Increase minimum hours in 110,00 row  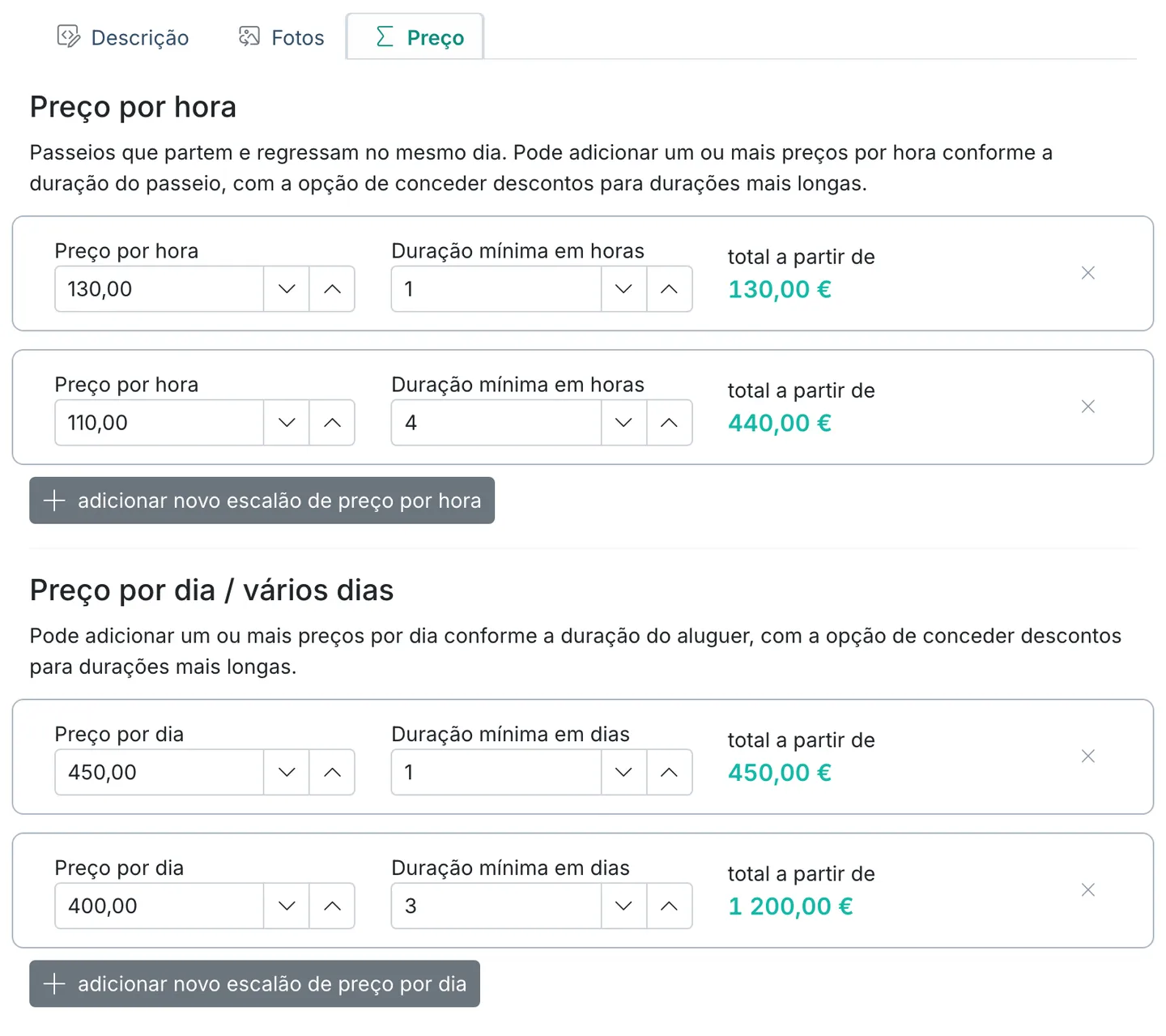pos(669,423)
